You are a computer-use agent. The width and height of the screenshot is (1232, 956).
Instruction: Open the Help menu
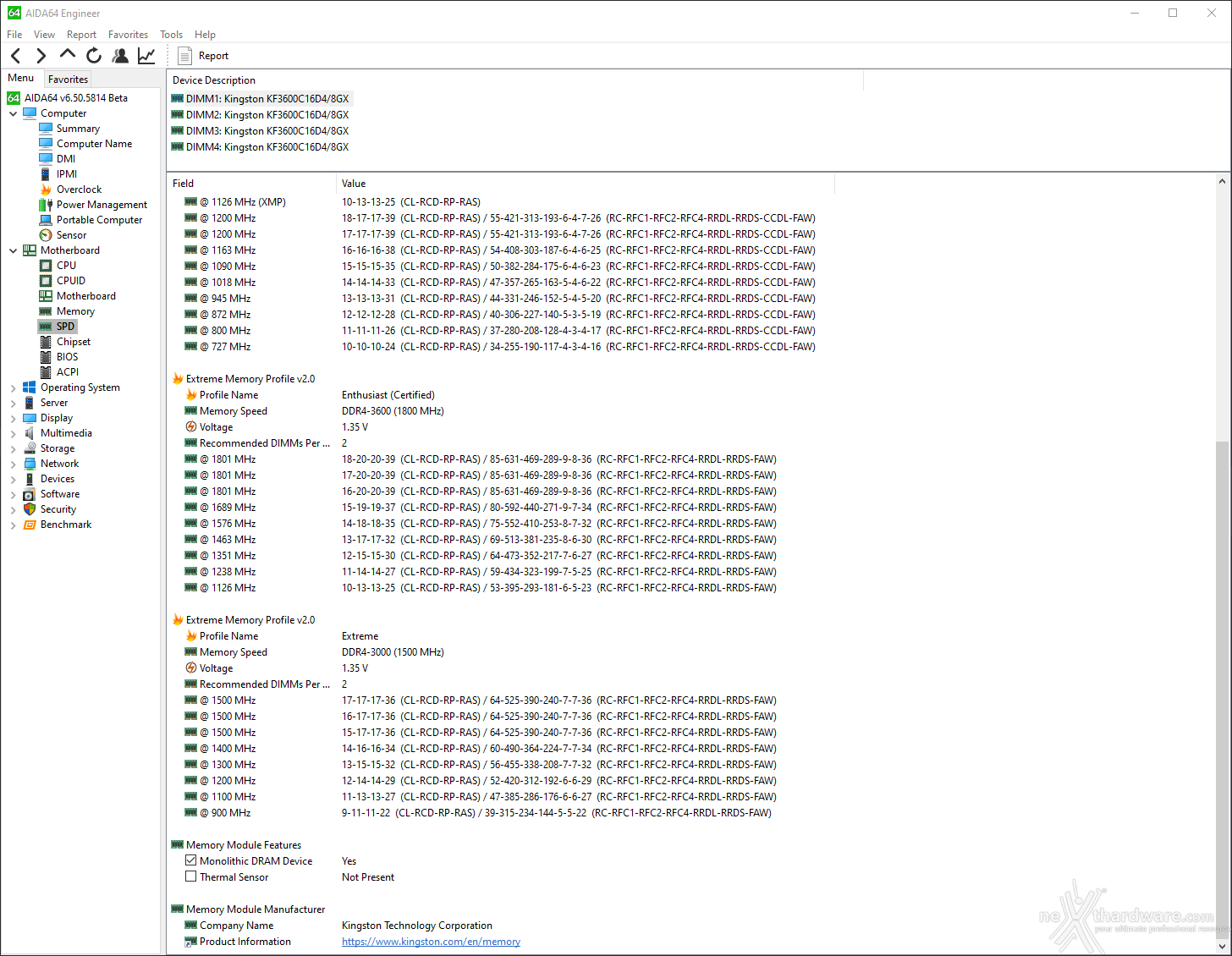coord(205,35)
